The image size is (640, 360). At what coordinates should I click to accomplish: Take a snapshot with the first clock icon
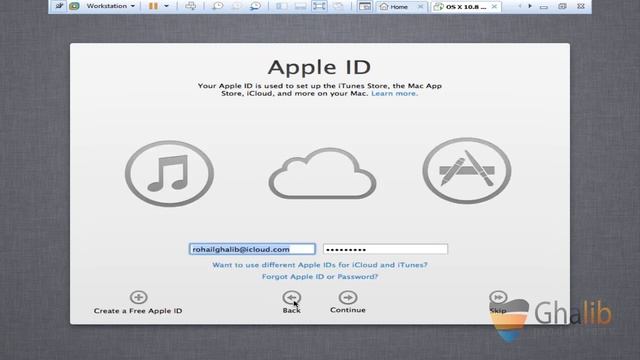point(218,6)
